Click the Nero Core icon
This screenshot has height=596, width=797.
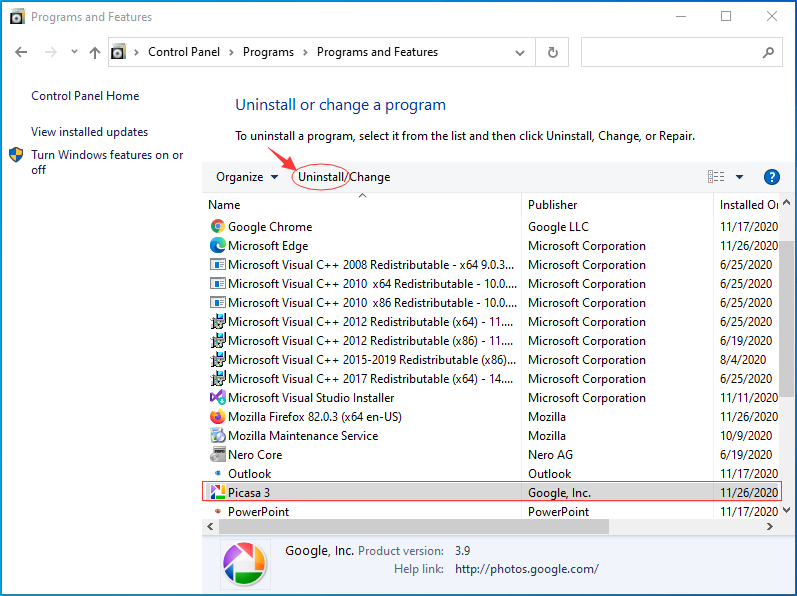pyautogui.click(x=218, y=454)
